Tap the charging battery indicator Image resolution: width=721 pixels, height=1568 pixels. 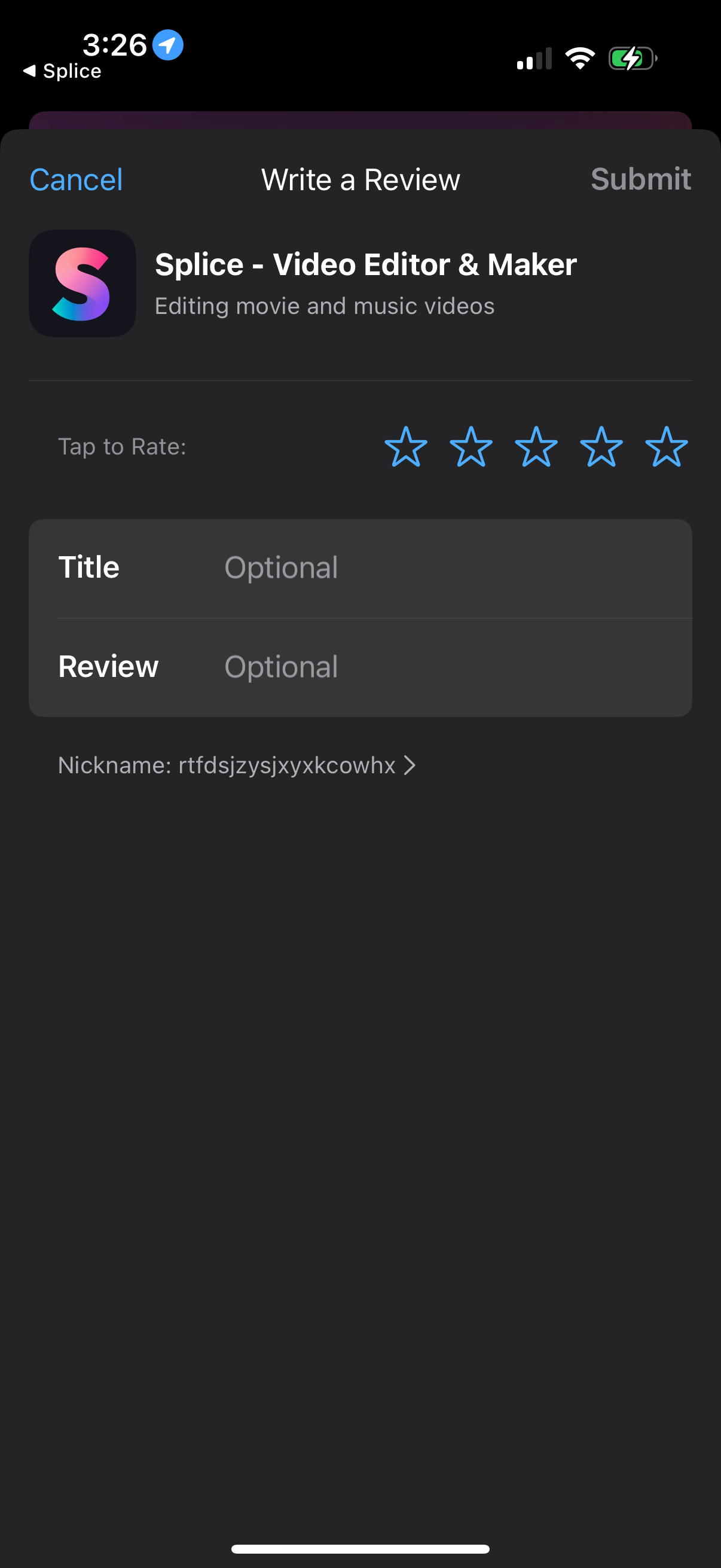tap(632, 57)
